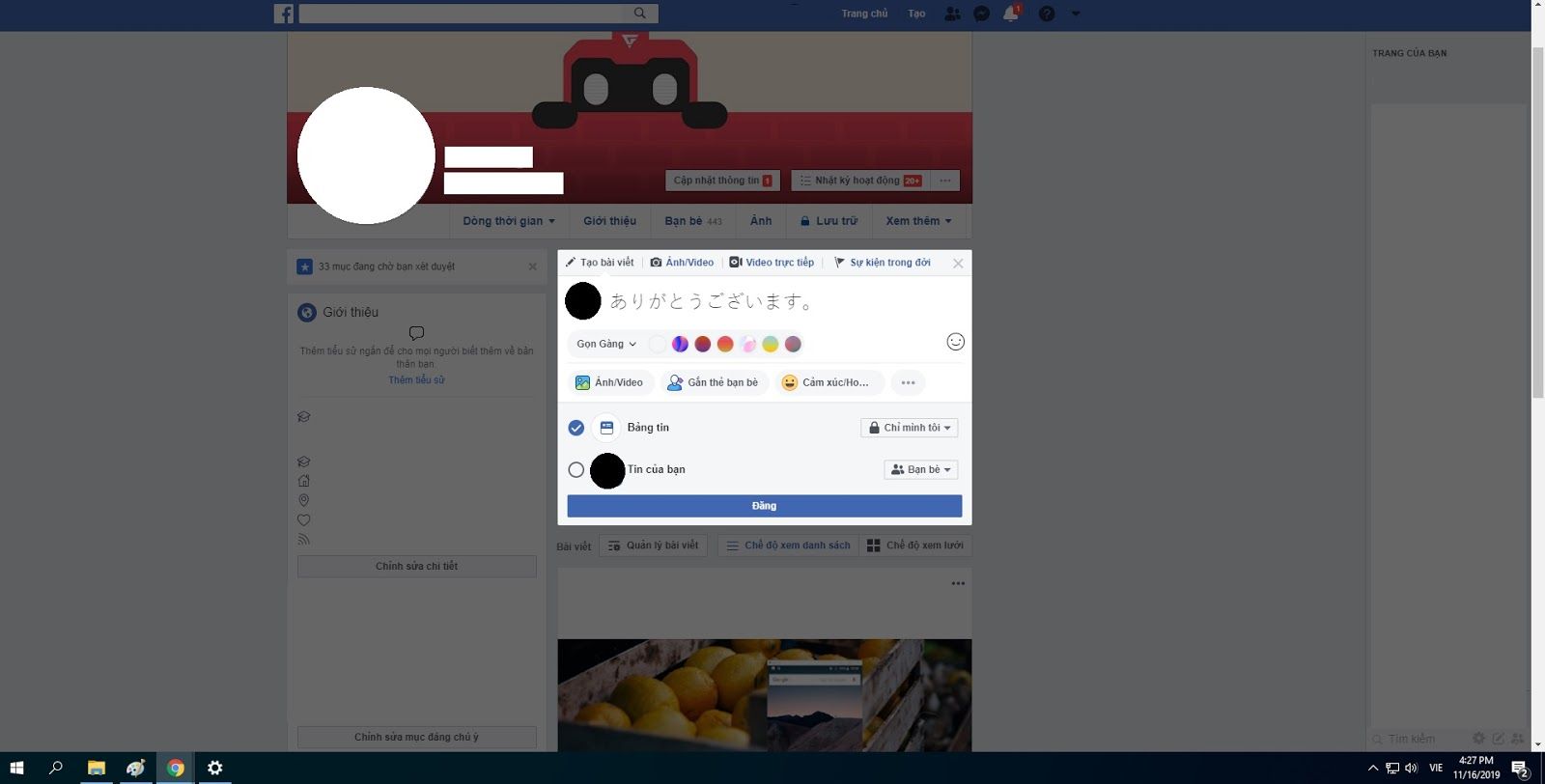Switch to Chế độ xem danh sách
The height and width of the screenshot is (784, 1545).
pyautogui.click(x=788, y=546)
